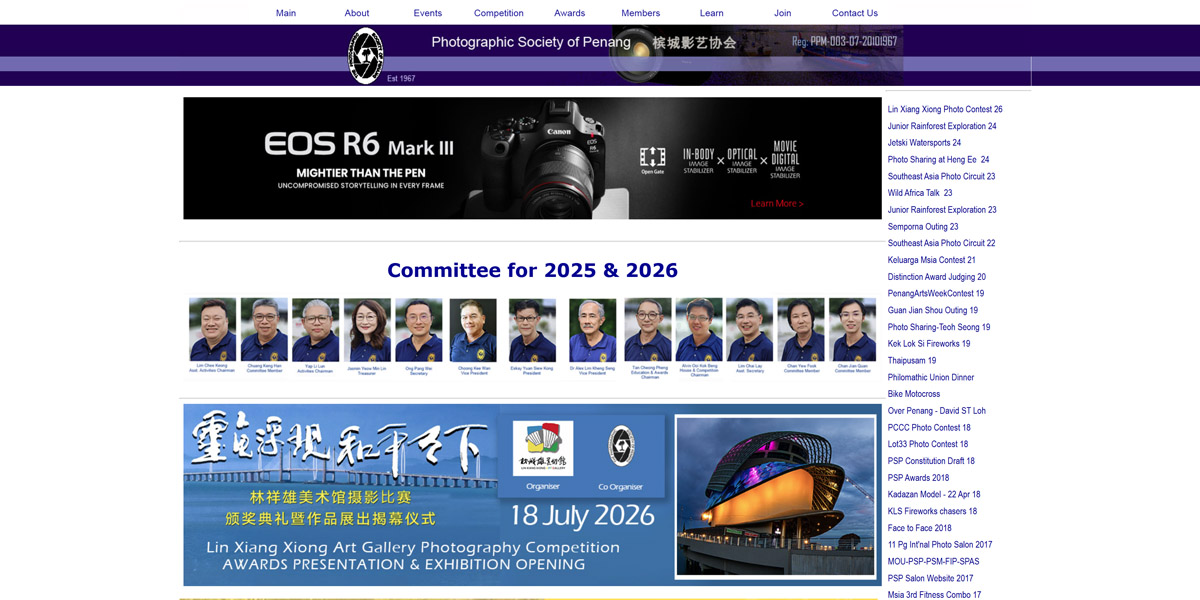
Task: Open PSP Awards 2018 link
Action: coord(919,478)
